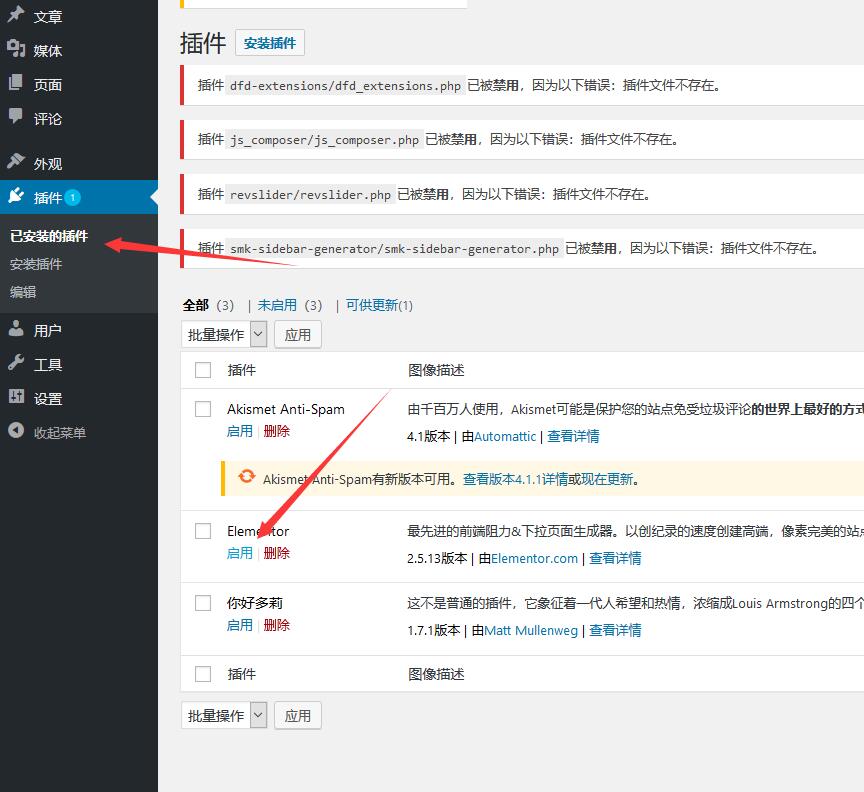Check the Akismet Anti-Spam checkbox

click(203, 409)
